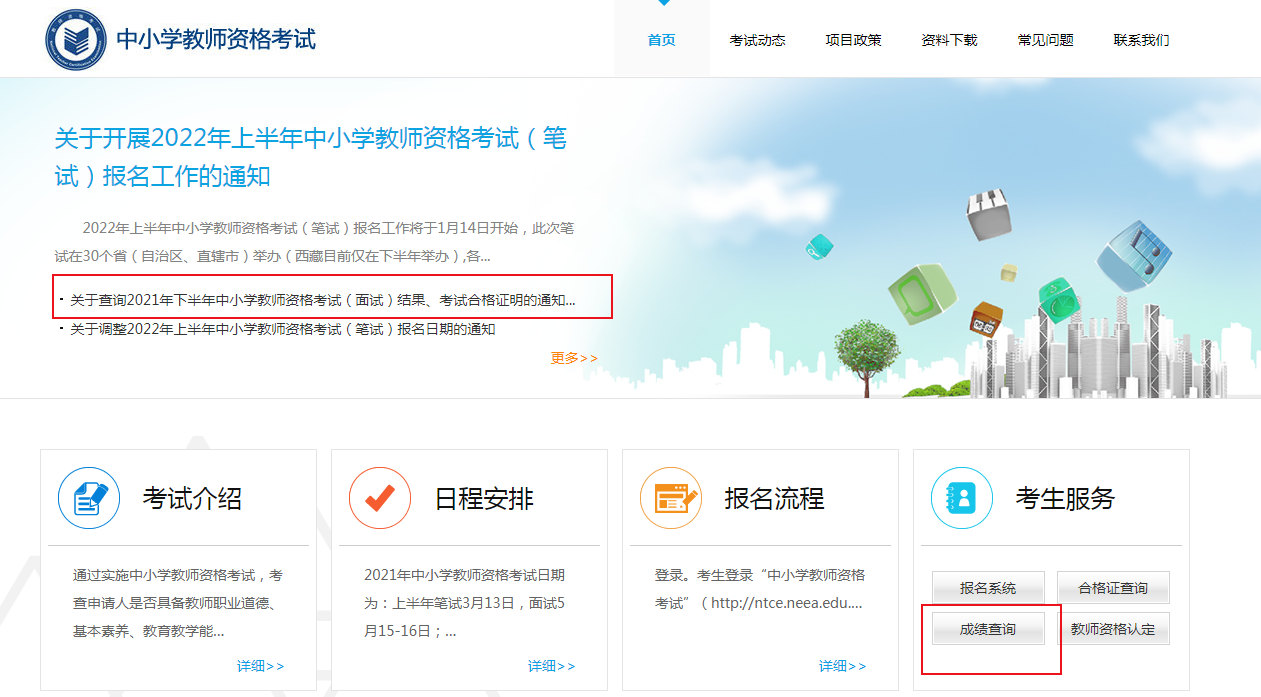Open the 首页 navigation tab

click(661, 40)
